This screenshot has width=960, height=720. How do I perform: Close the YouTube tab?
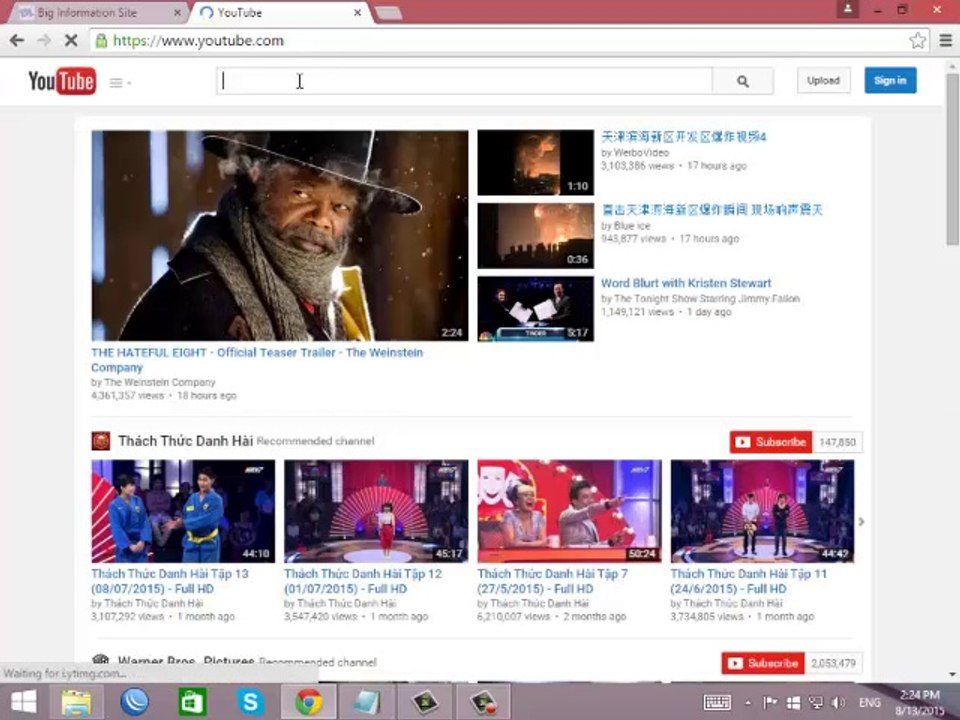click(x=358, y=12)
